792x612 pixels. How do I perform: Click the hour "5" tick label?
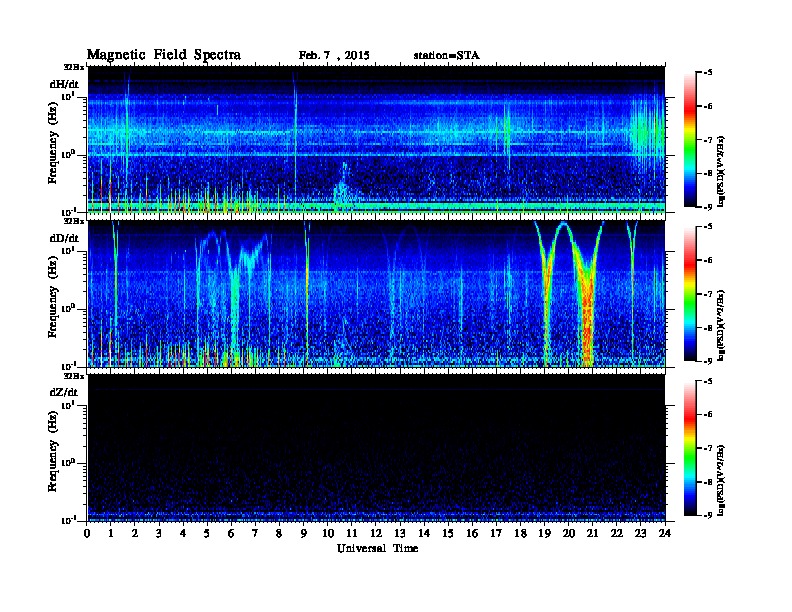[207, 533]
